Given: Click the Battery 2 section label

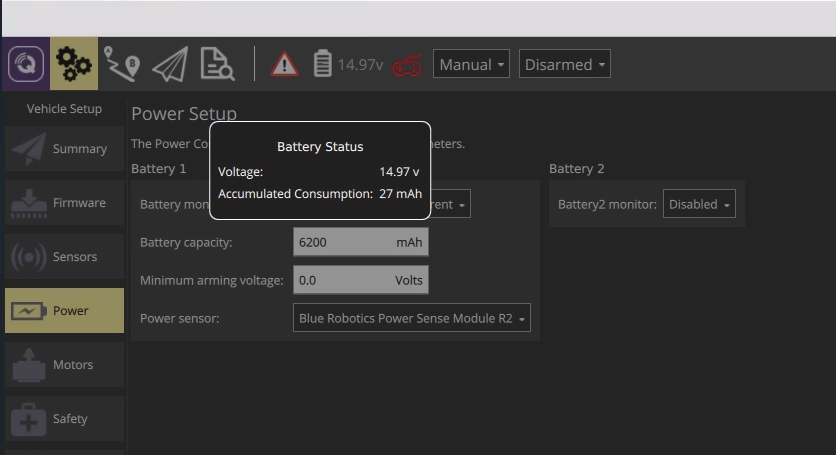Looking at the screenshot, I should click(x=576, y=169).
